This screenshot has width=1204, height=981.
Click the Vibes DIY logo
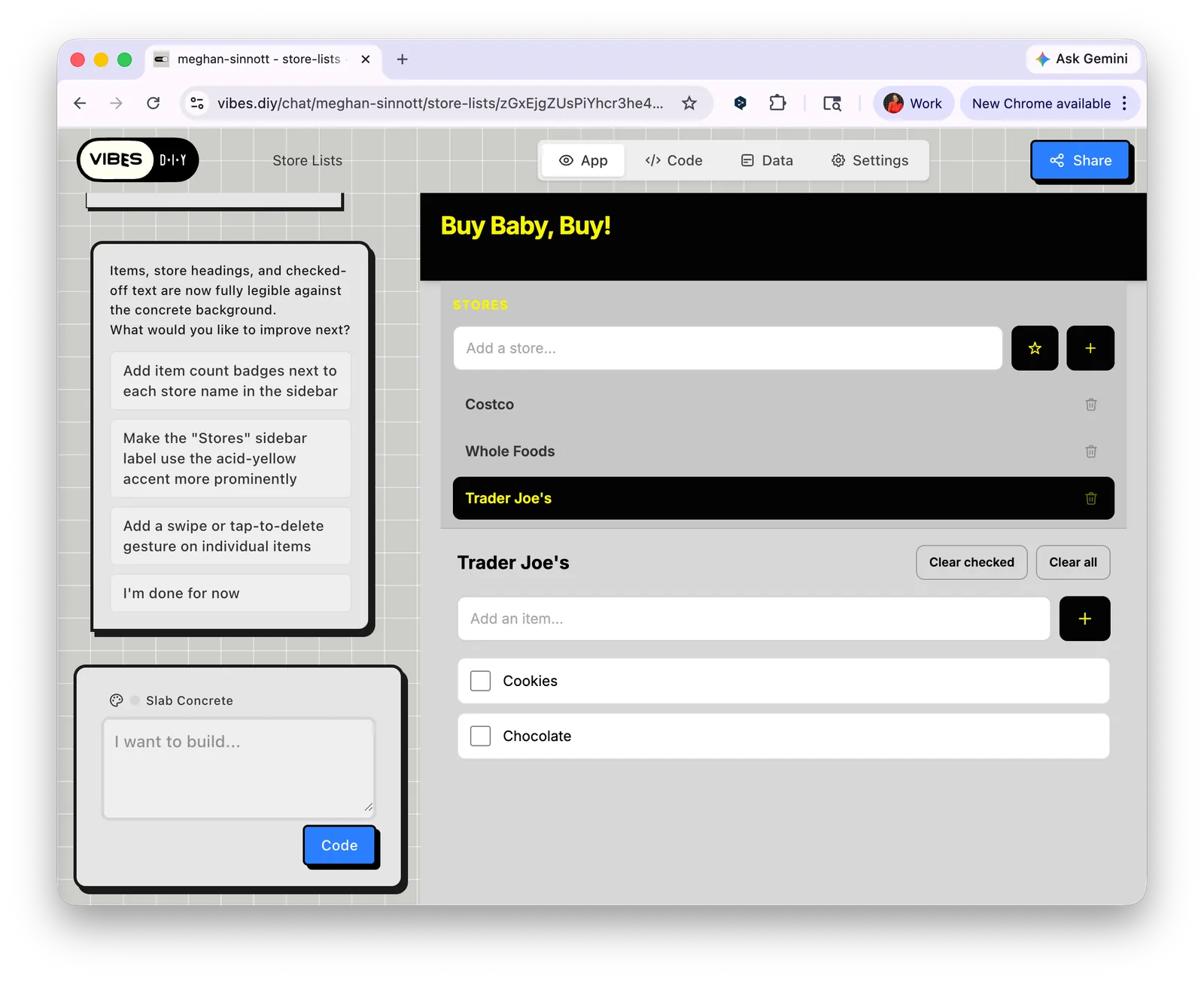(138, 159)
